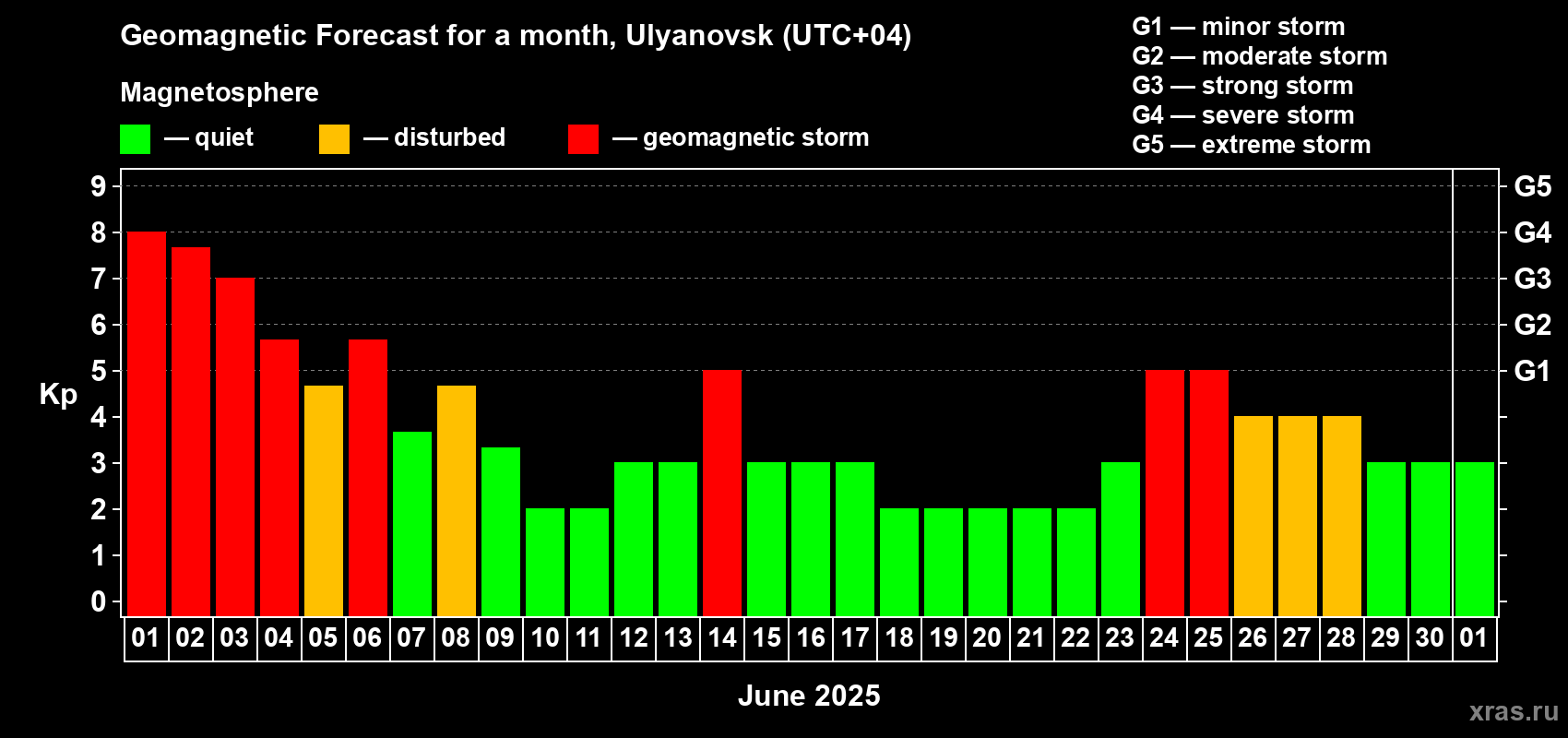1568x738 pixels.
Task: Click the 'June 2025' month label
Action: (809, 696)
